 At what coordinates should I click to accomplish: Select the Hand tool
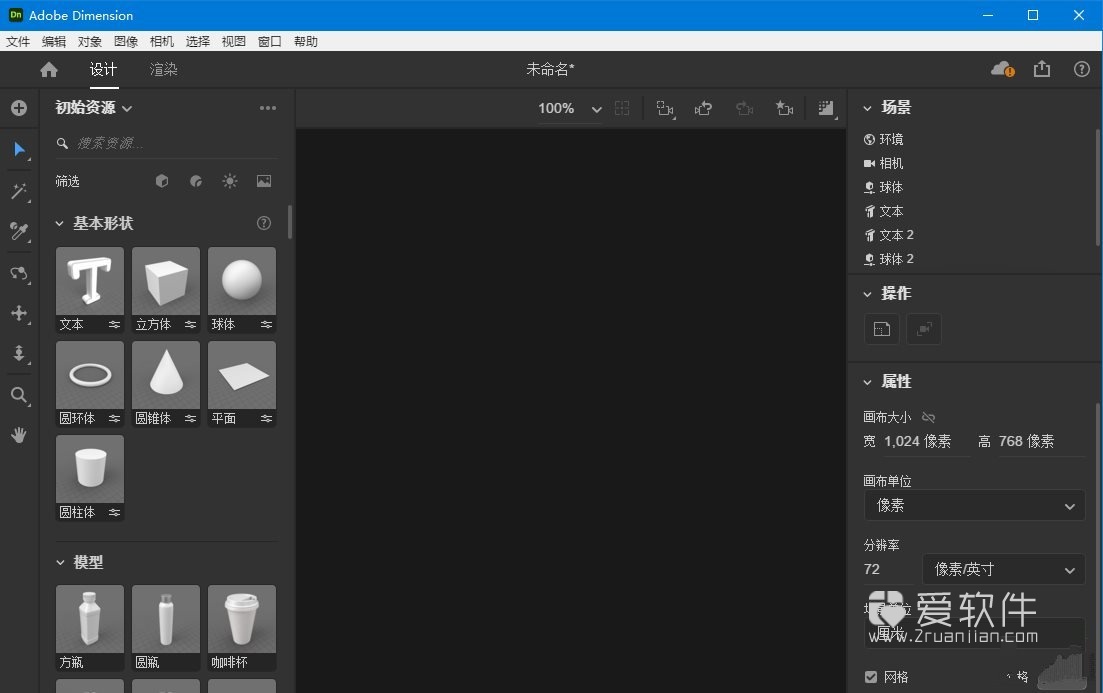pyautogui.click(x=19, y=435)
